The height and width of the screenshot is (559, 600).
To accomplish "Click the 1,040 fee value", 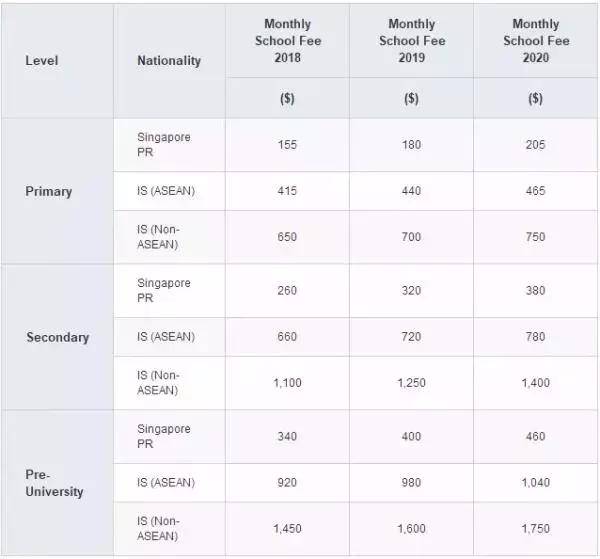I will click(535, 483).
